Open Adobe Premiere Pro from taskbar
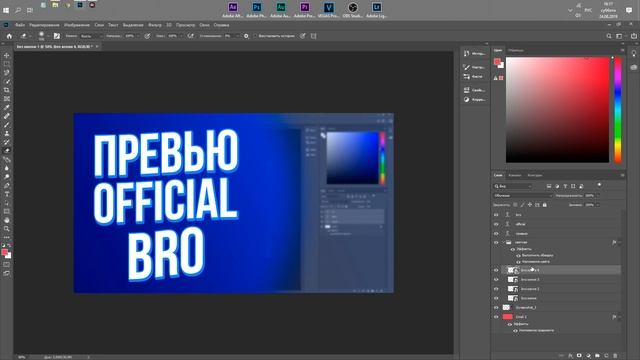 point(304,10)
